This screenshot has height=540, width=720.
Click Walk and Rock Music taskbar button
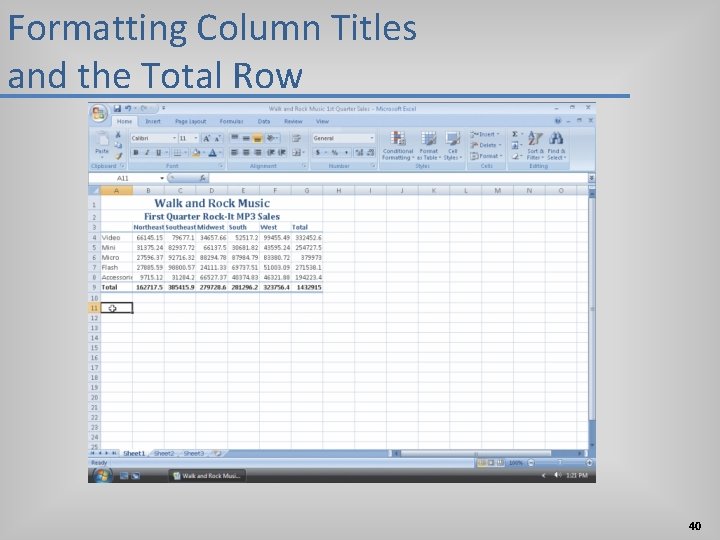(x=207, y=476)
